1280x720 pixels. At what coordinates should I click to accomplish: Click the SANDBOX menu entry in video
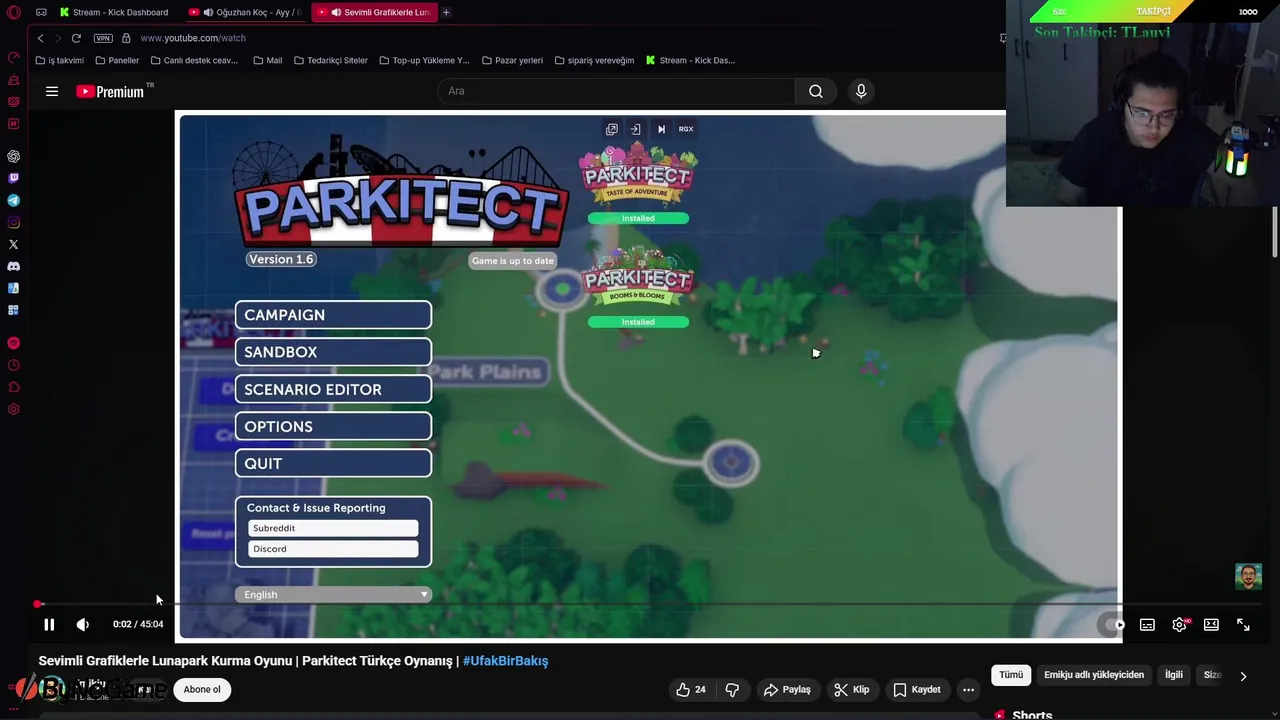click(x=333, y=352)
